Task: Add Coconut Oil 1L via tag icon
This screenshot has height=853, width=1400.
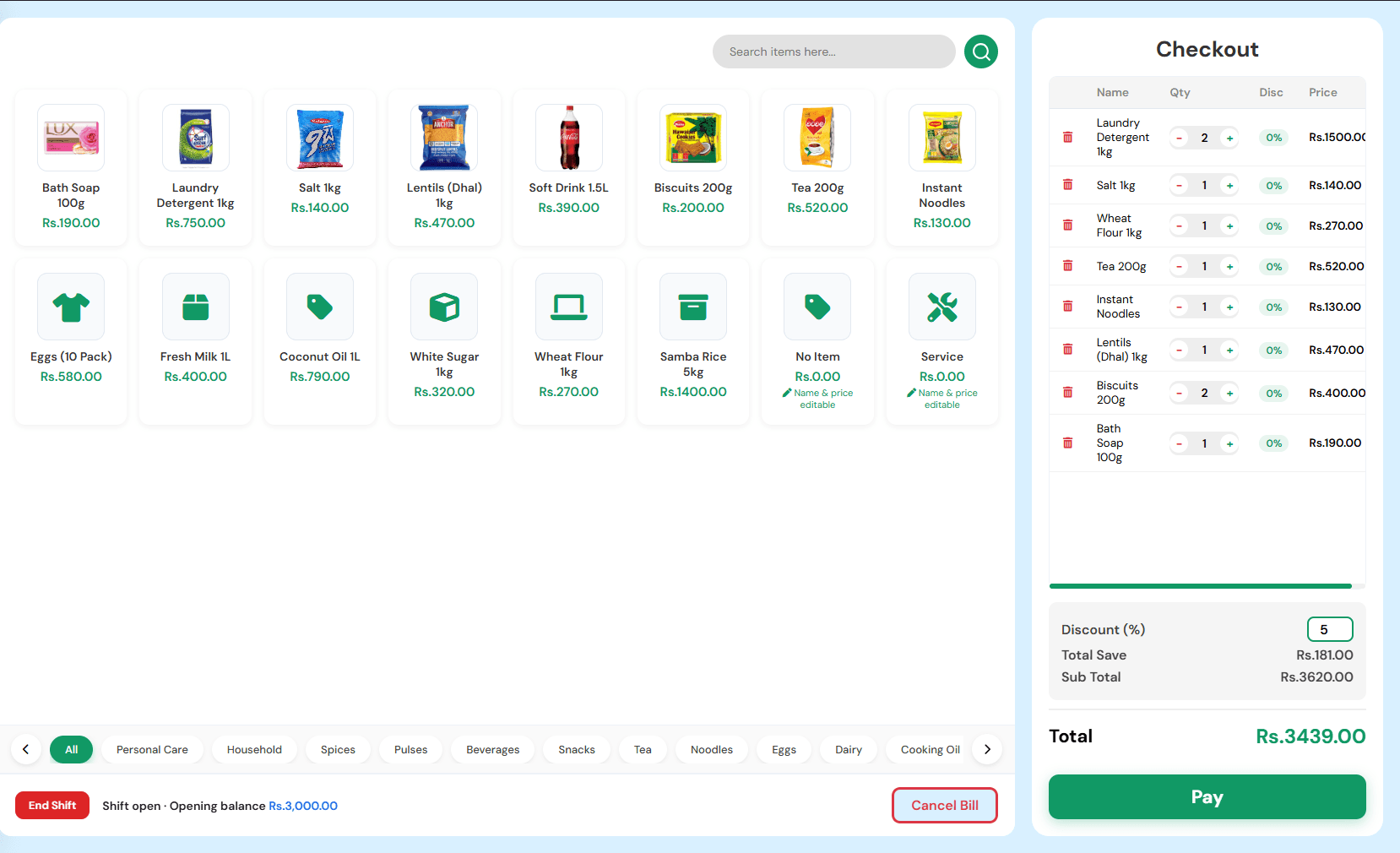Action: click(x=320, y=307)
